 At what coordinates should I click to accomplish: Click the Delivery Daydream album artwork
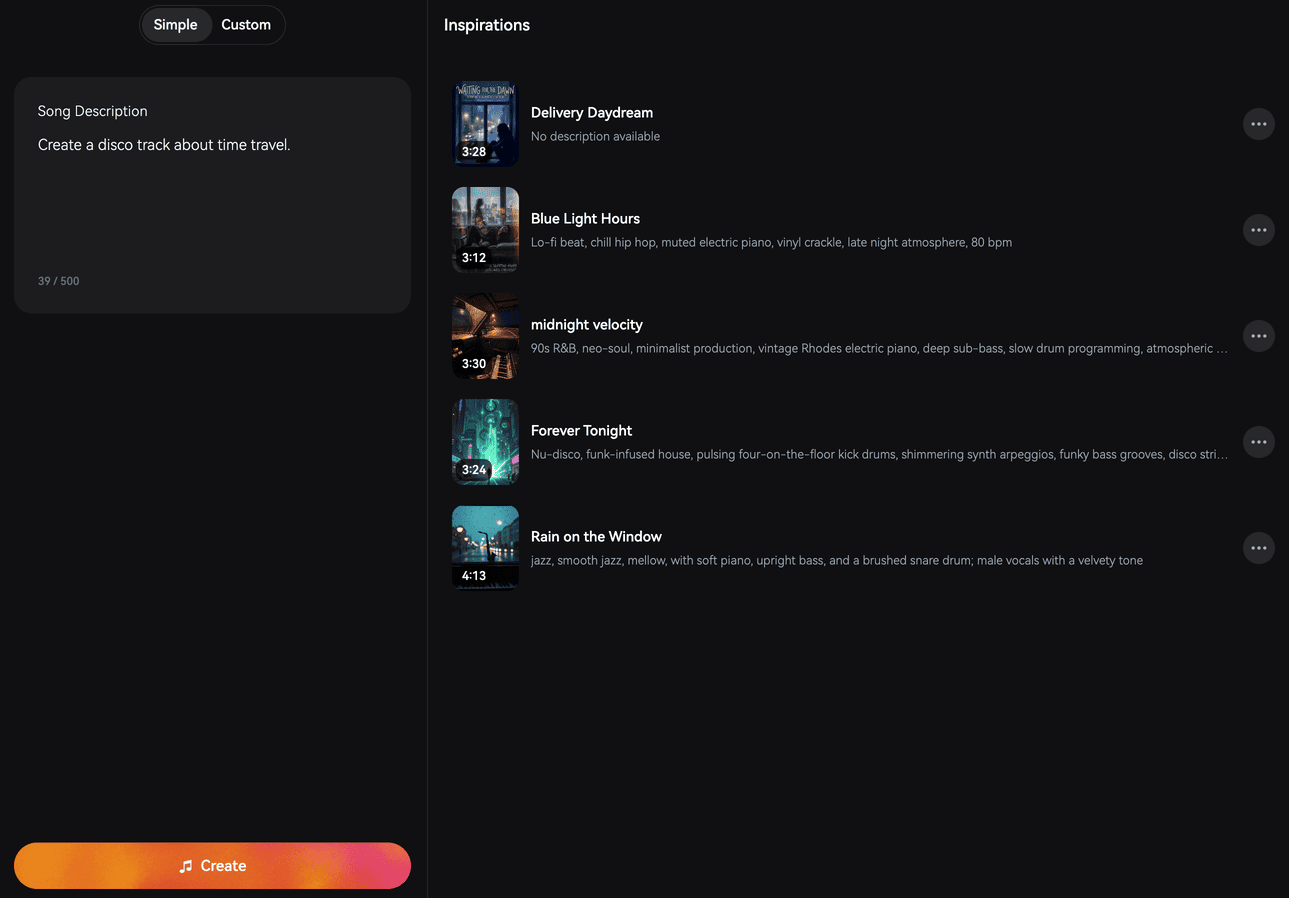(x=485, y=123)
